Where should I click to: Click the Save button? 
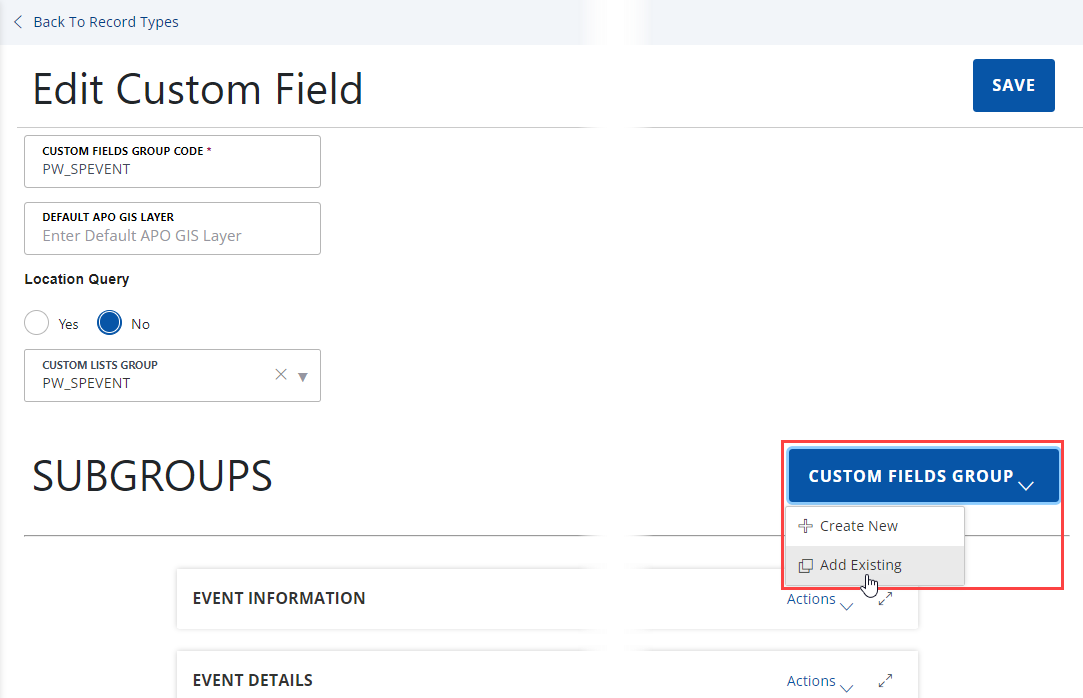point(1013,85)
